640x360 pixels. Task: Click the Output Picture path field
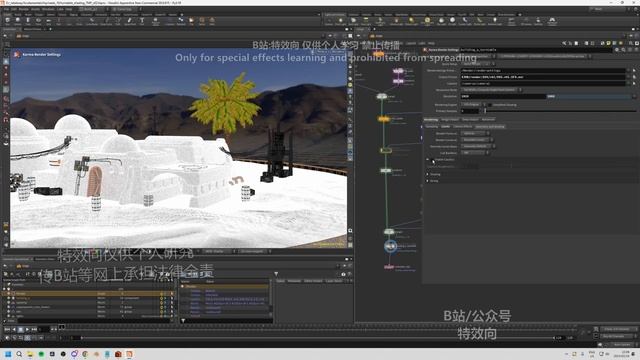[543, 77]
